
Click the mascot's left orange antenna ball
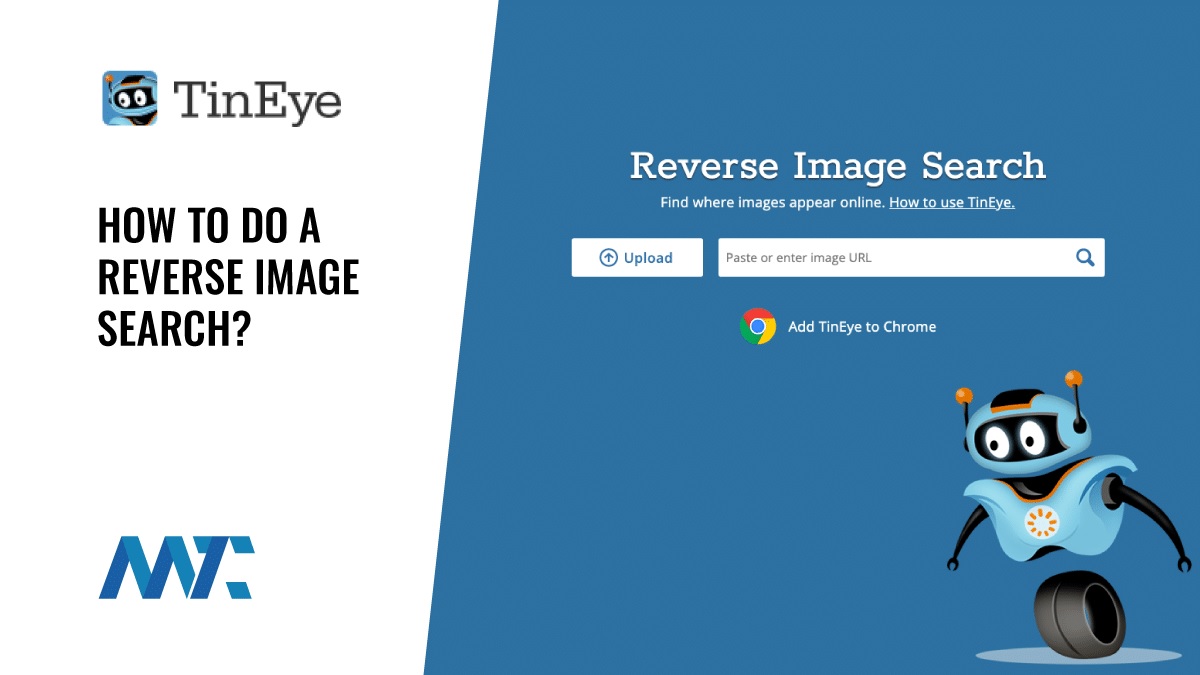(x=964, y=395)
